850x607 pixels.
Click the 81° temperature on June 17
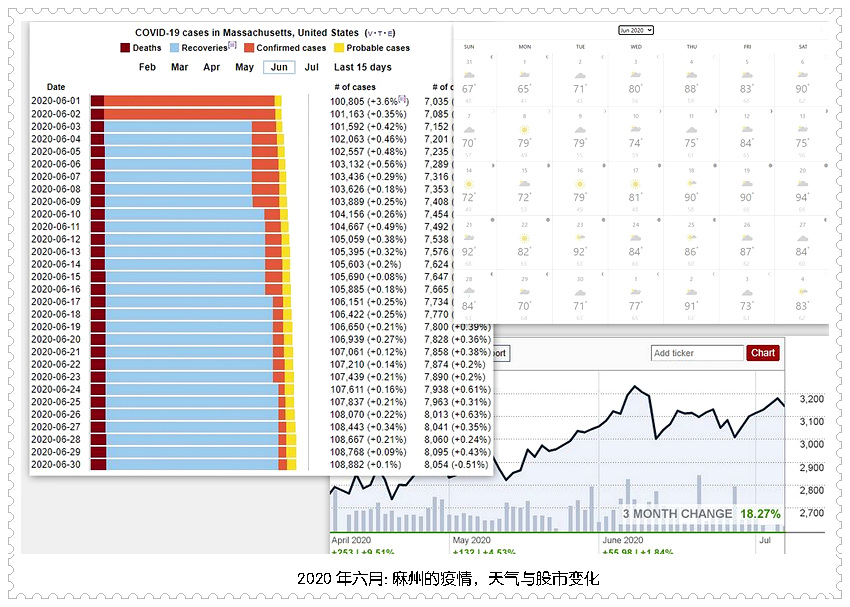point(635,197)
